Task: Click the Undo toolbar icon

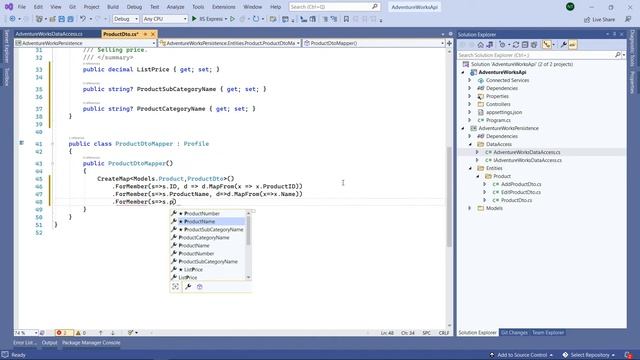Action: (x=83, y=19)
